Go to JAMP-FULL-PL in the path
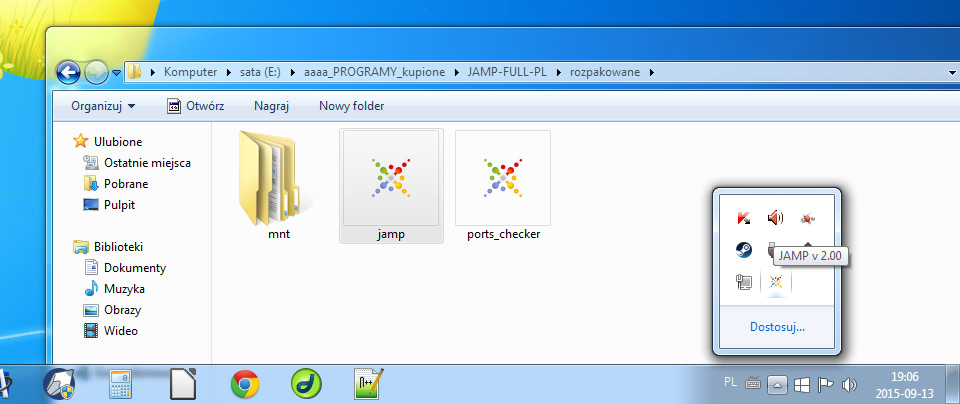The width and height of the screenshot is (960, 404). tap(506, 72)
